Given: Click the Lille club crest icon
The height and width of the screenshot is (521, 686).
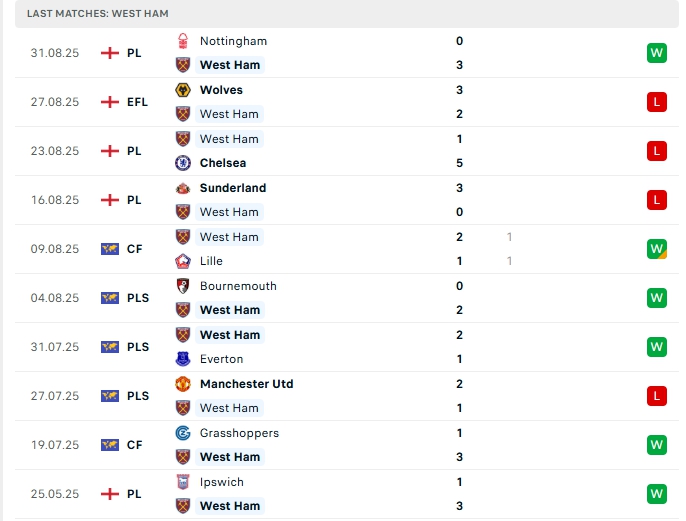Looking at the screenshot, I should click(183, 261).
